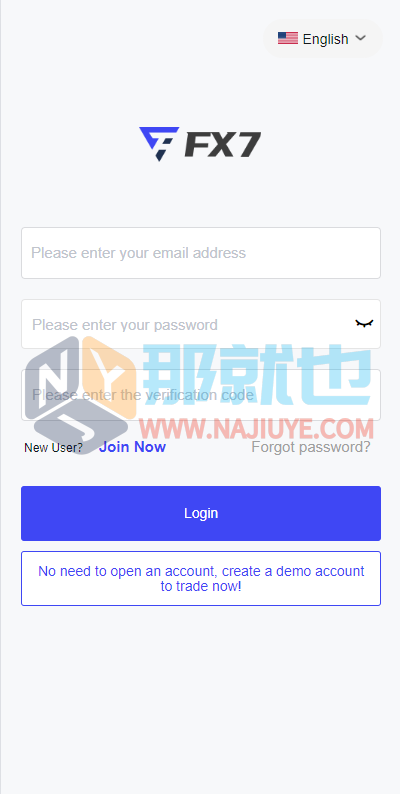Click empty page area below demo button

pos(201,699)
